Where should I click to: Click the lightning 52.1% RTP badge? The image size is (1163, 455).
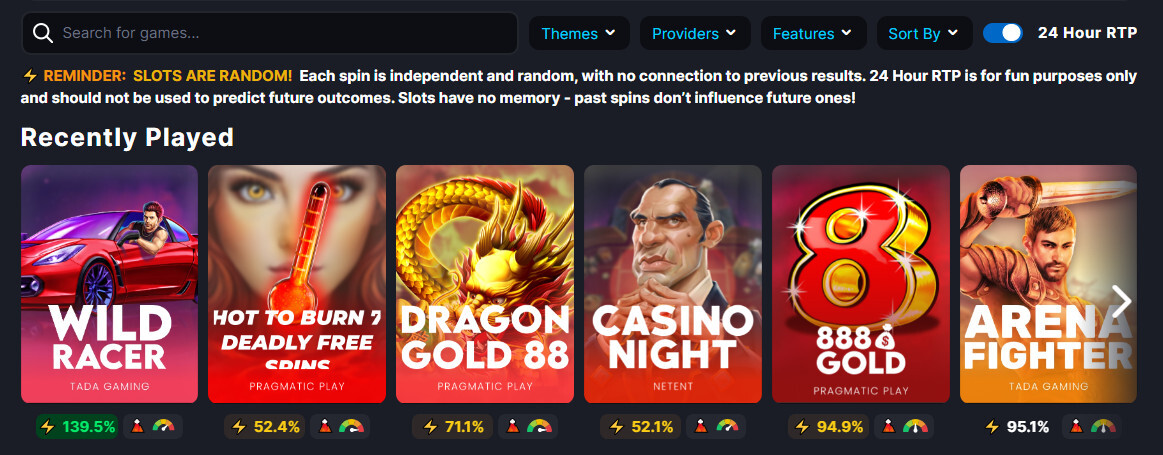642,427
